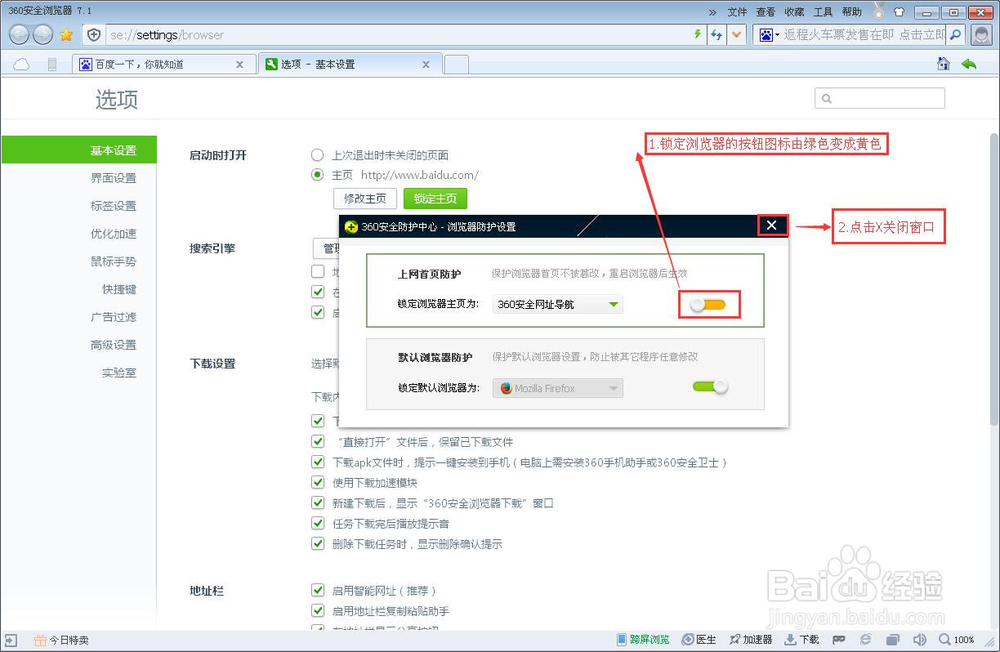Switch to the '选项 - 基本设置' tab

tap(348, 64)
